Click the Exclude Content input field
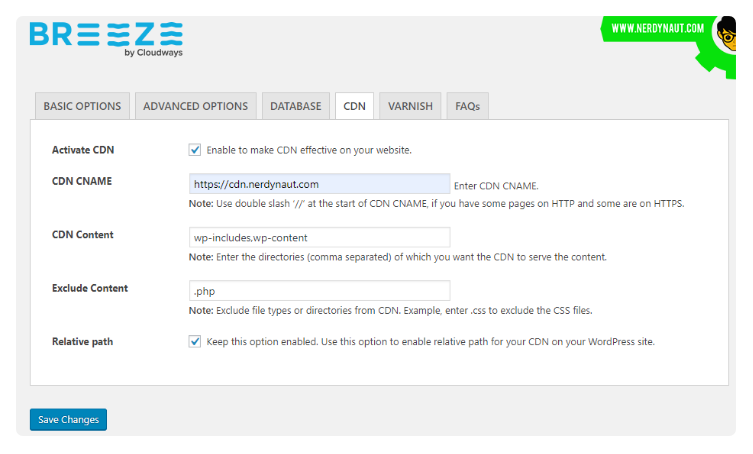Screen dimensions: 753x454 click(x=319, y=291)
